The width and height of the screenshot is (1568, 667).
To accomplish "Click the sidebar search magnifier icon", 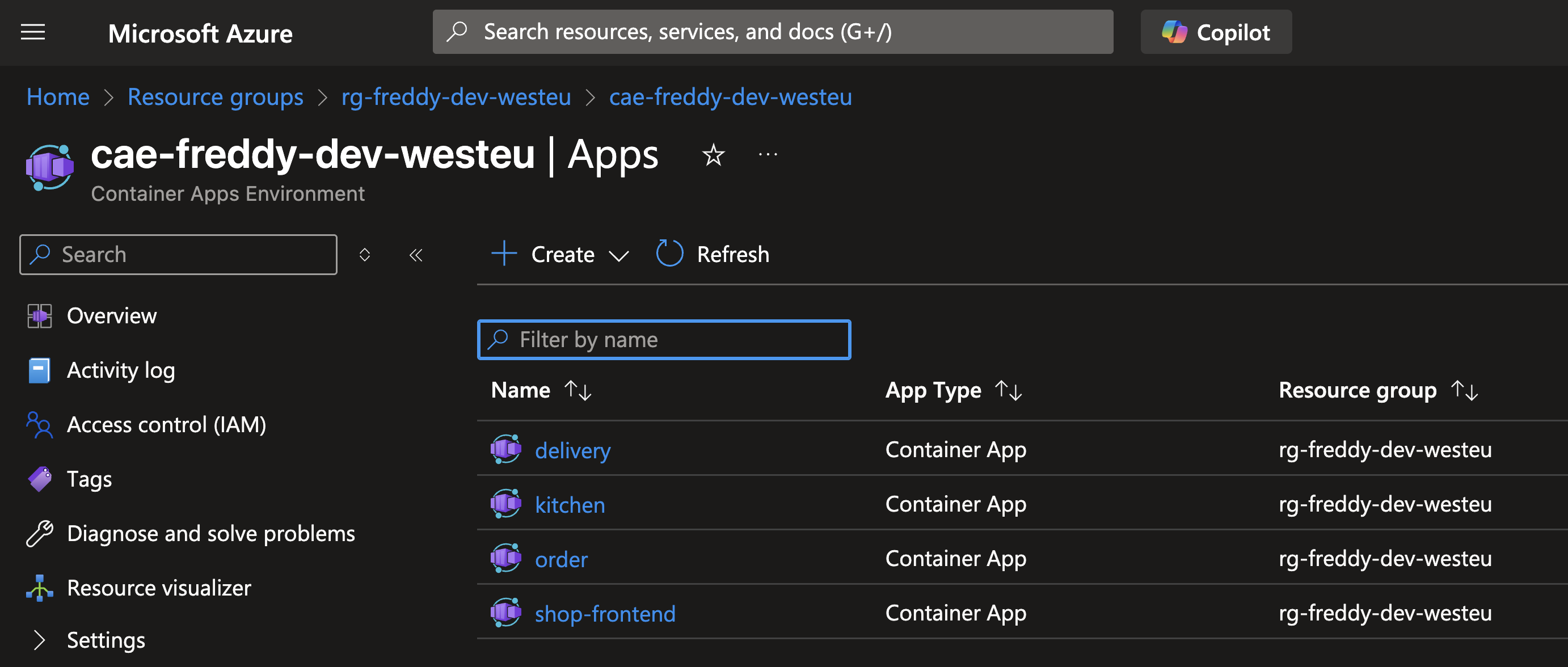I will point(41,255).
